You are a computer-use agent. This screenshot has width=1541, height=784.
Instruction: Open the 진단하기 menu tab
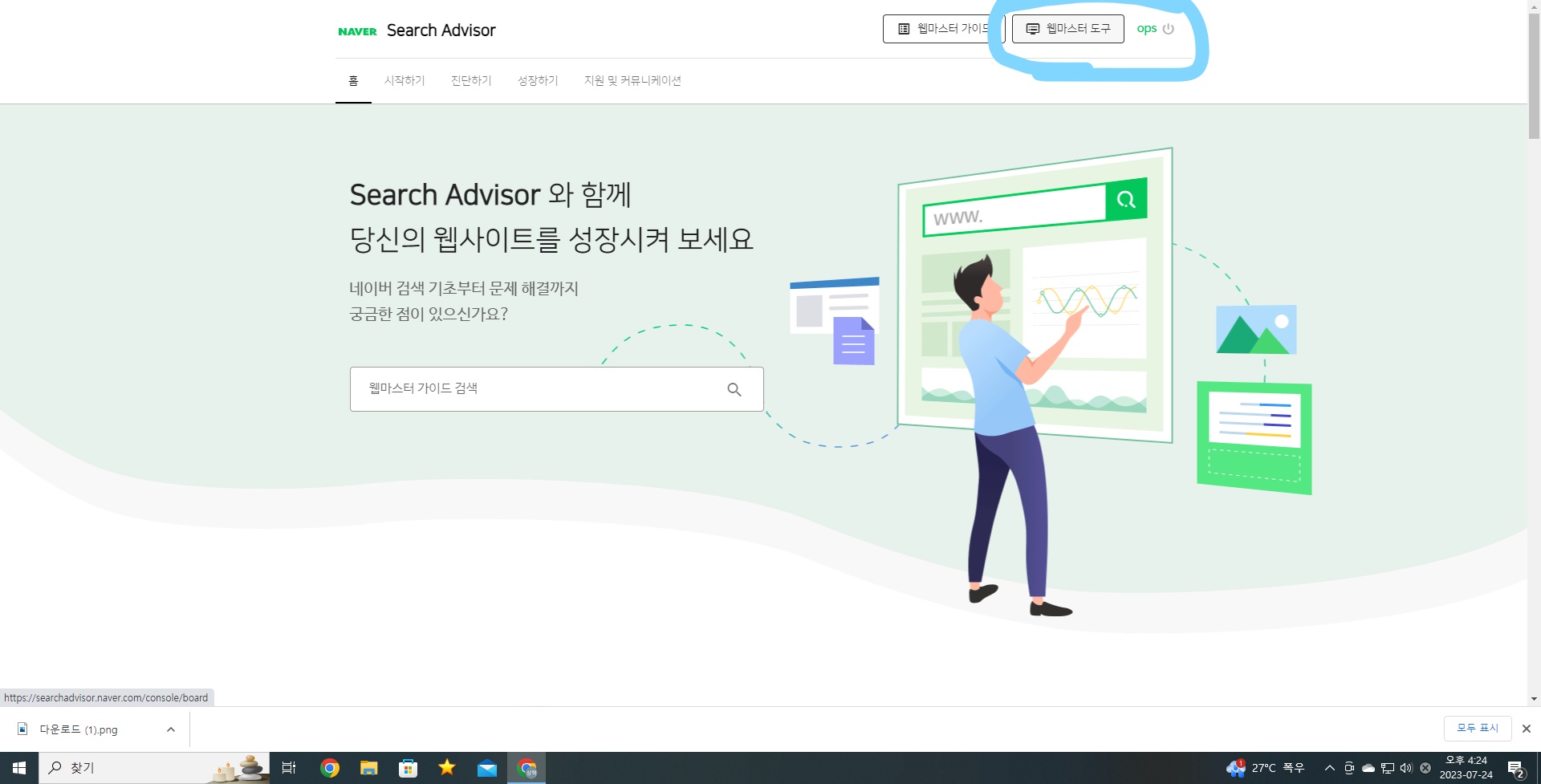(x=471, y=80)
